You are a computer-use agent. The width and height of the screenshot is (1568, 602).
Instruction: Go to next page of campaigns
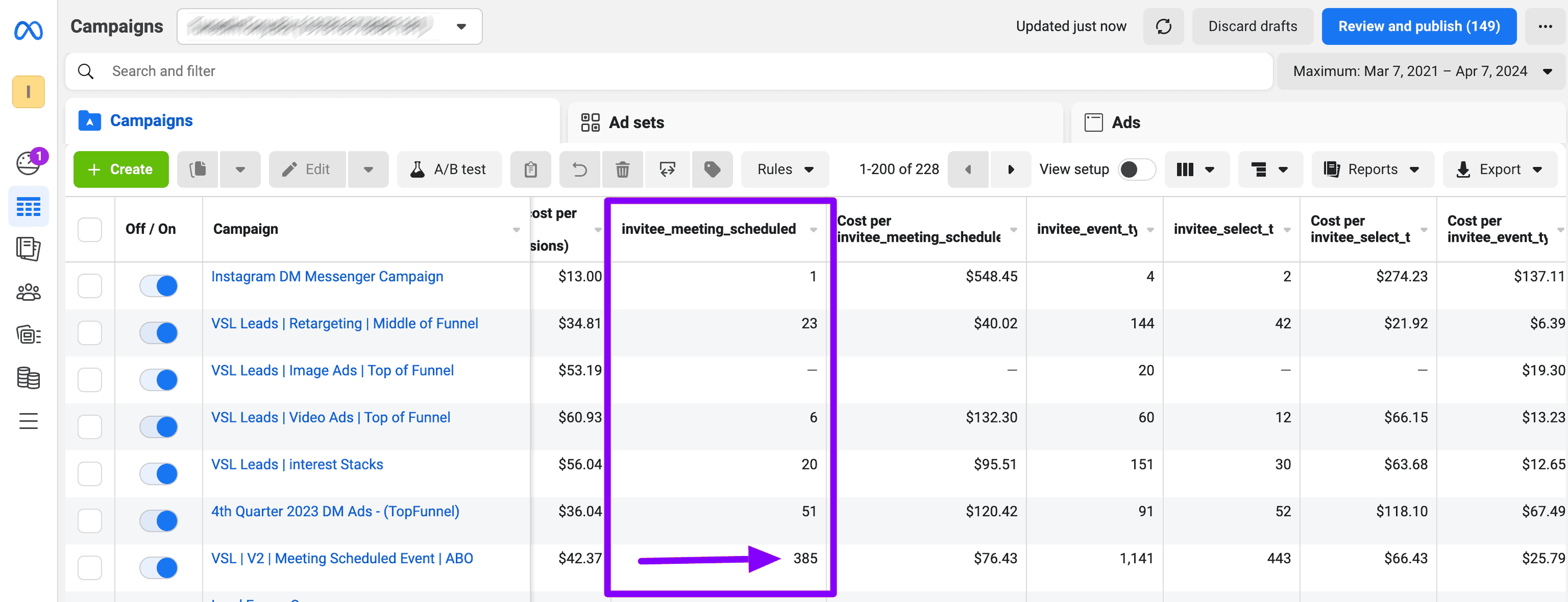[1010, 169]
